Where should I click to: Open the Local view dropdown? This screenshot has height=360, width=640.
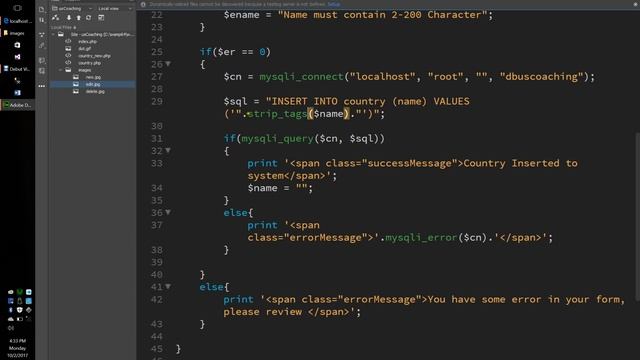[115, 9]
